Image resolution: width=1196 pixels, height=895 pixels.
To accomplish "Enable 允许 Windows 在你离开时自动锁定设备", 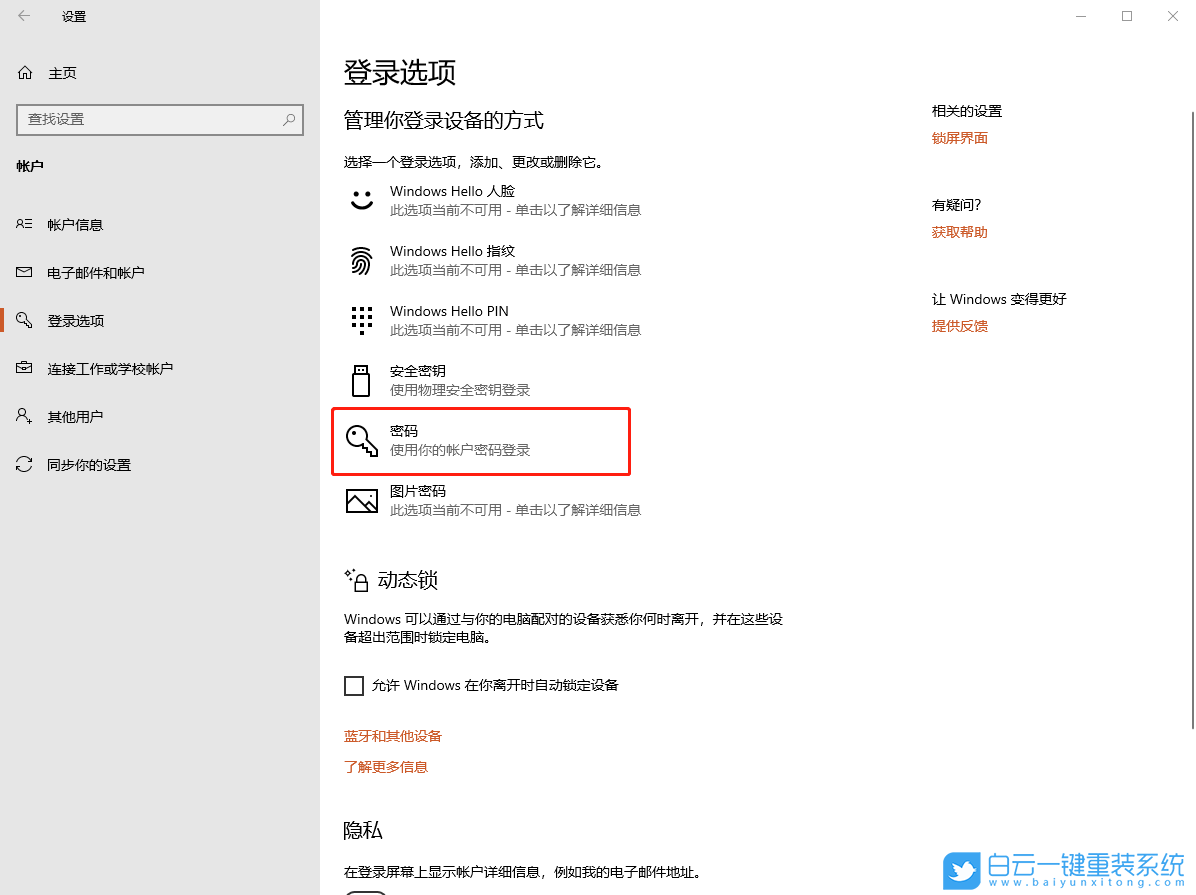I will [x=354, y=685].
